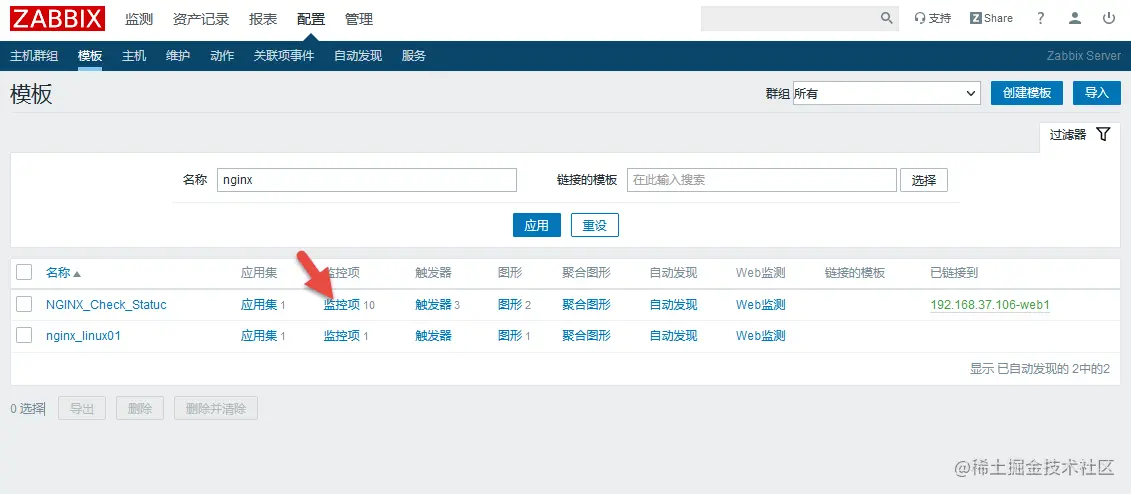Click the 链接的模板 search field

tap(762, 180)
